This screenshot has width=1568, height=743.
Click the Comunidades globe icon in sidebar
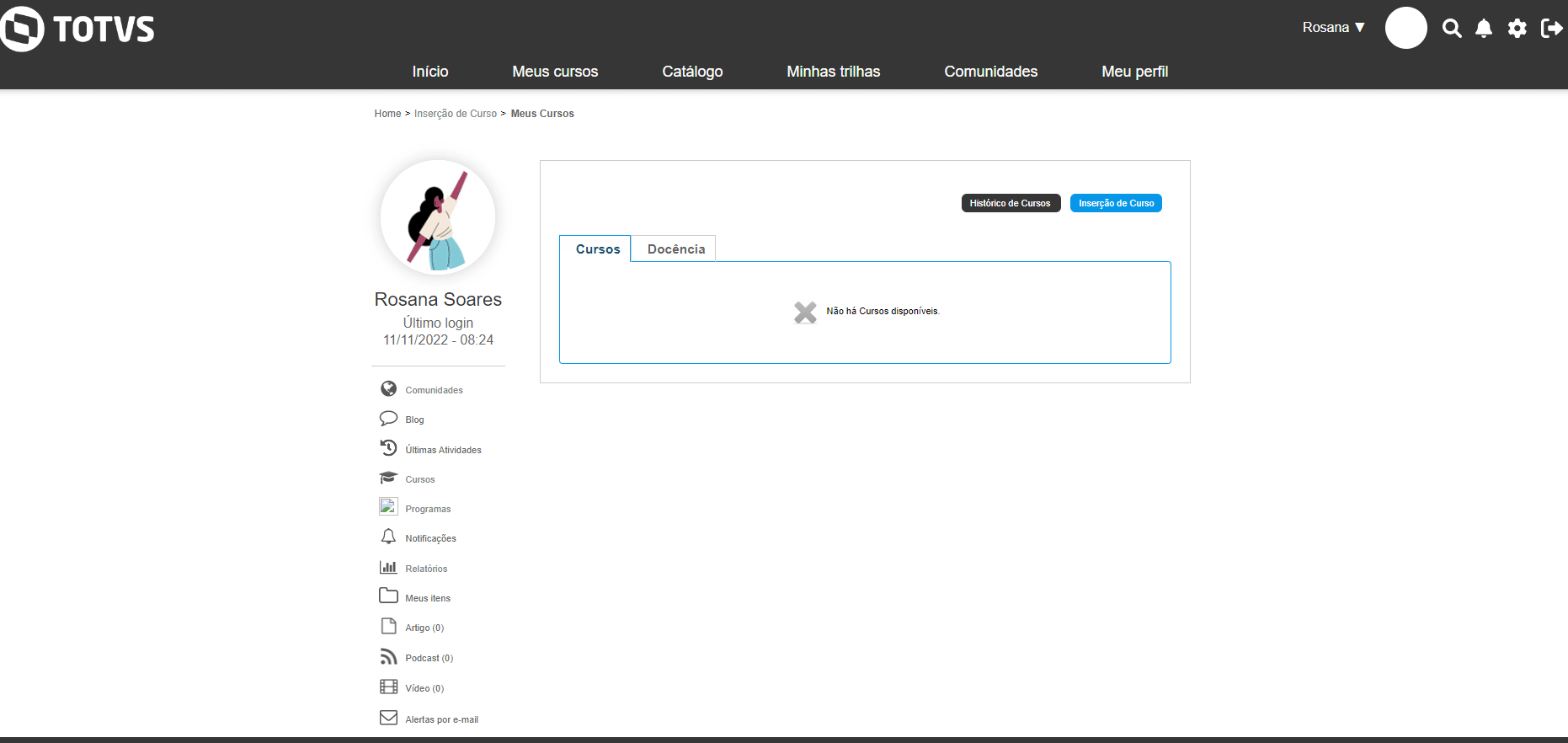(388, 388)
